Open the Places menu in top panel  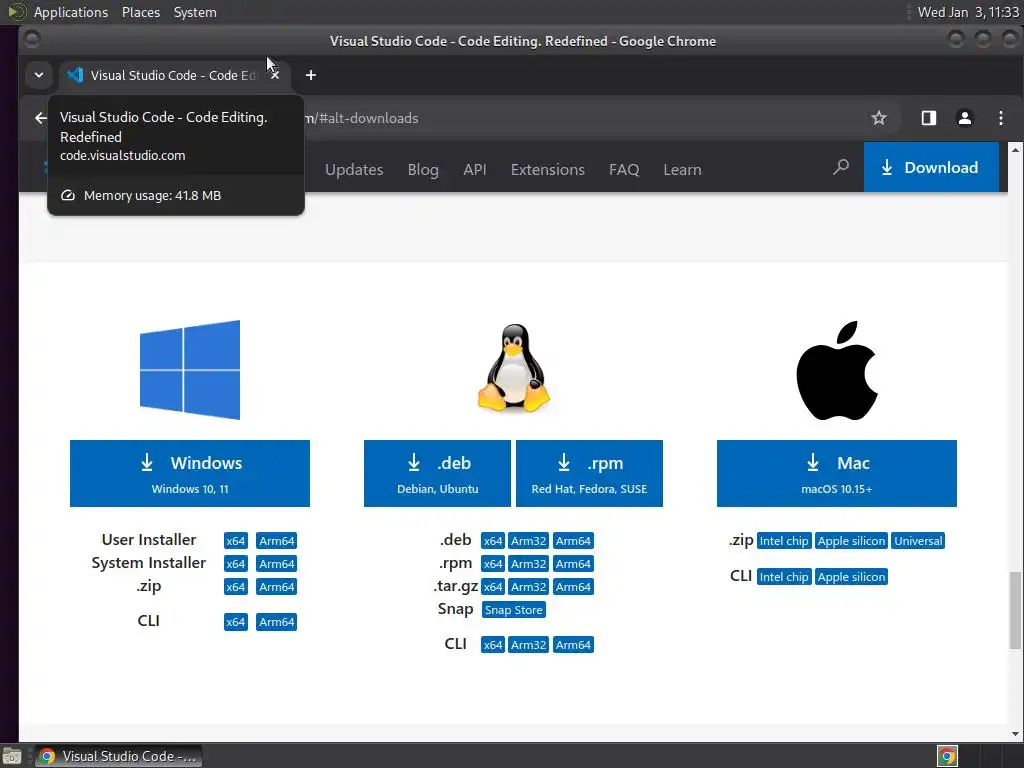(141, 12)
